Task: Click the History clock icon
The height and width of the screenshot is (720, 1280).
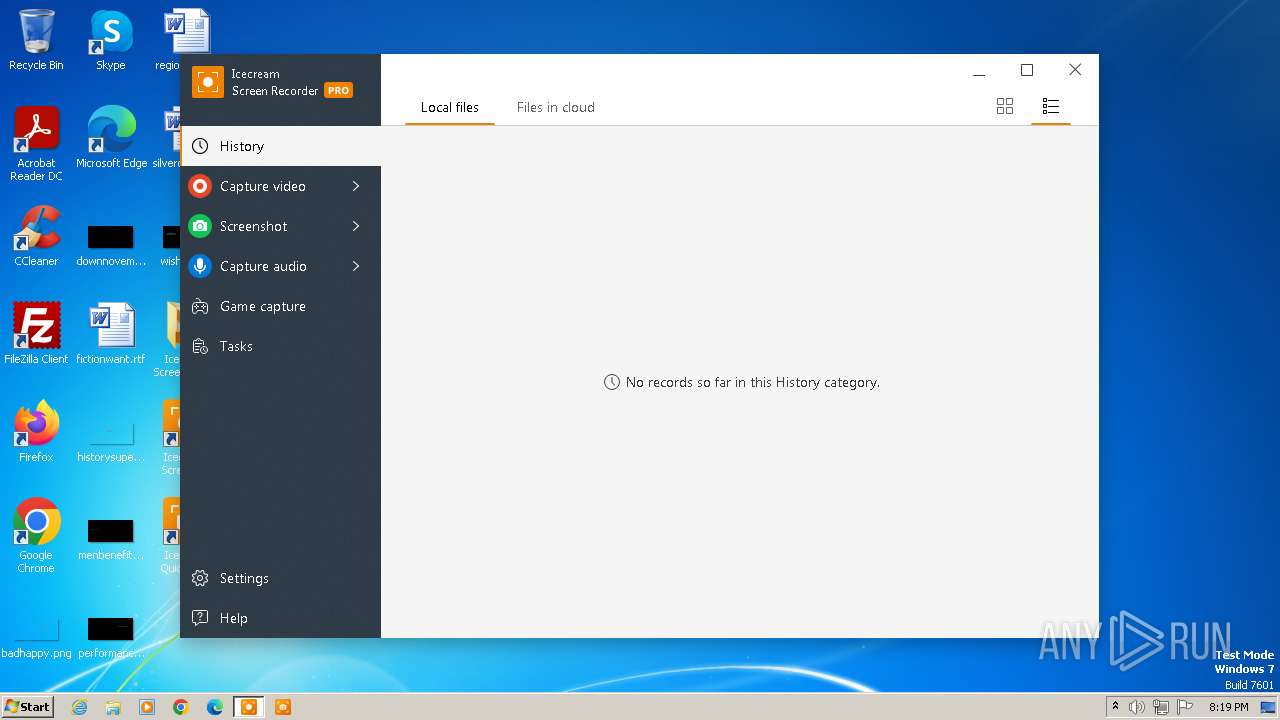Action: click(200, 146)
